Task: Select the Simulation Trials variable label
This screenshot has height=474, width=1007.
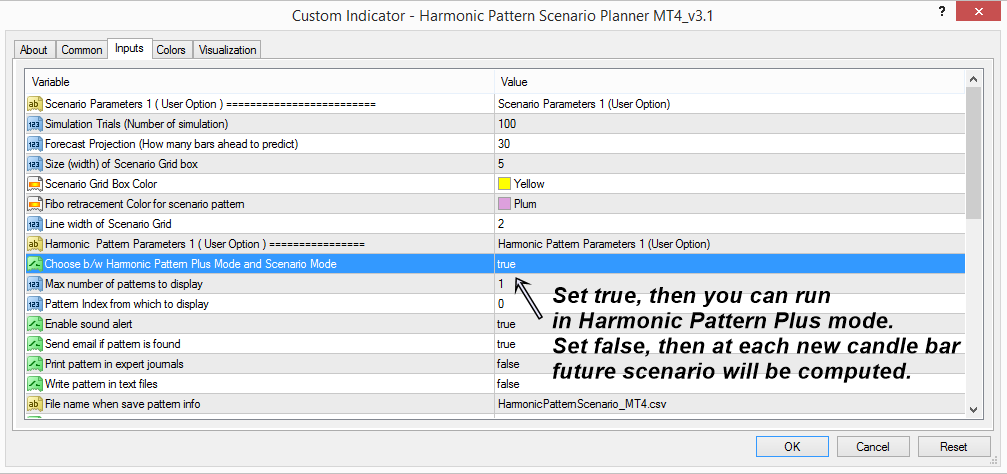Action: pos(136,124)
